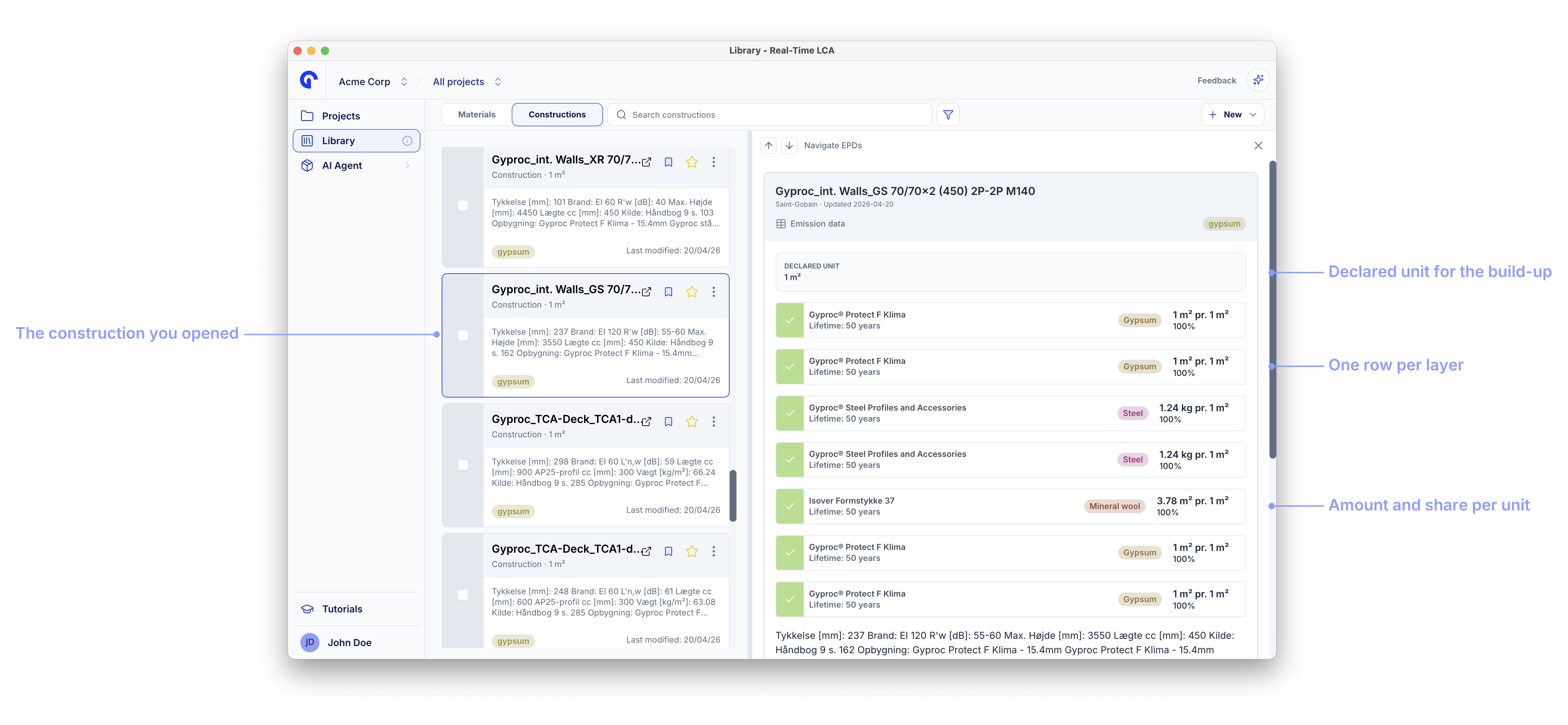Open kebab menu of Thickness 248 TCA-Deck card
Viewport: 1568px width, 725px height.
(x=713, y=551)
